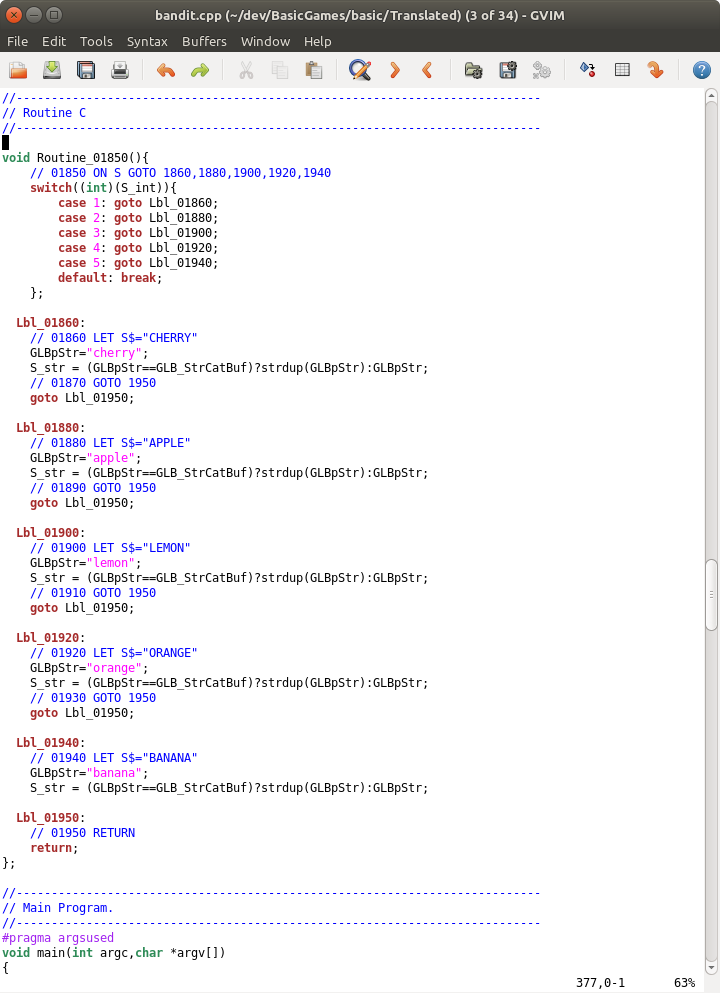Jump to next search match
The height and width of the screenshot is (993, 720).
[x=395, y=70]
